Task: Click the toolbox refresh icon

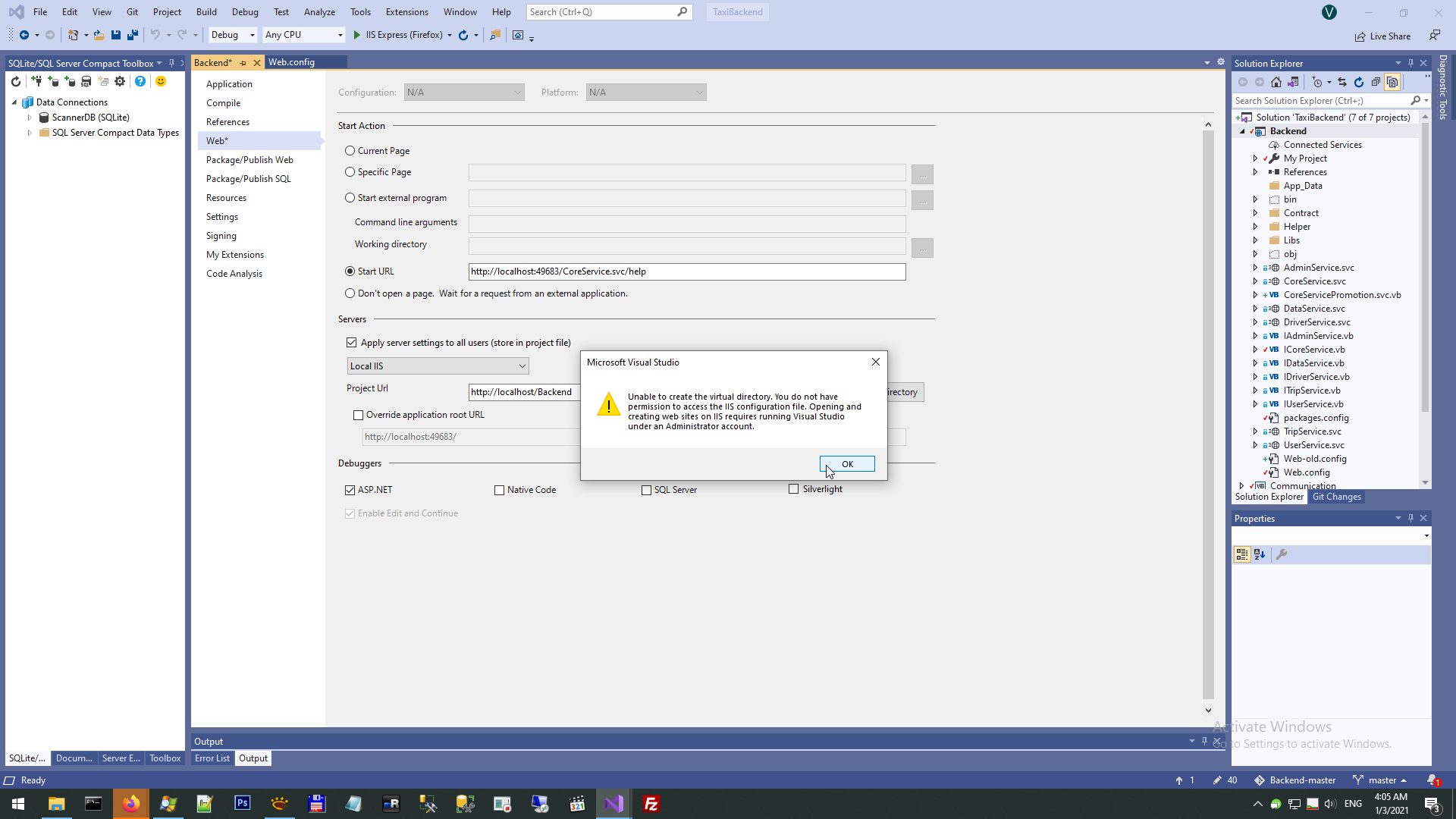Action: coord(16,81)
